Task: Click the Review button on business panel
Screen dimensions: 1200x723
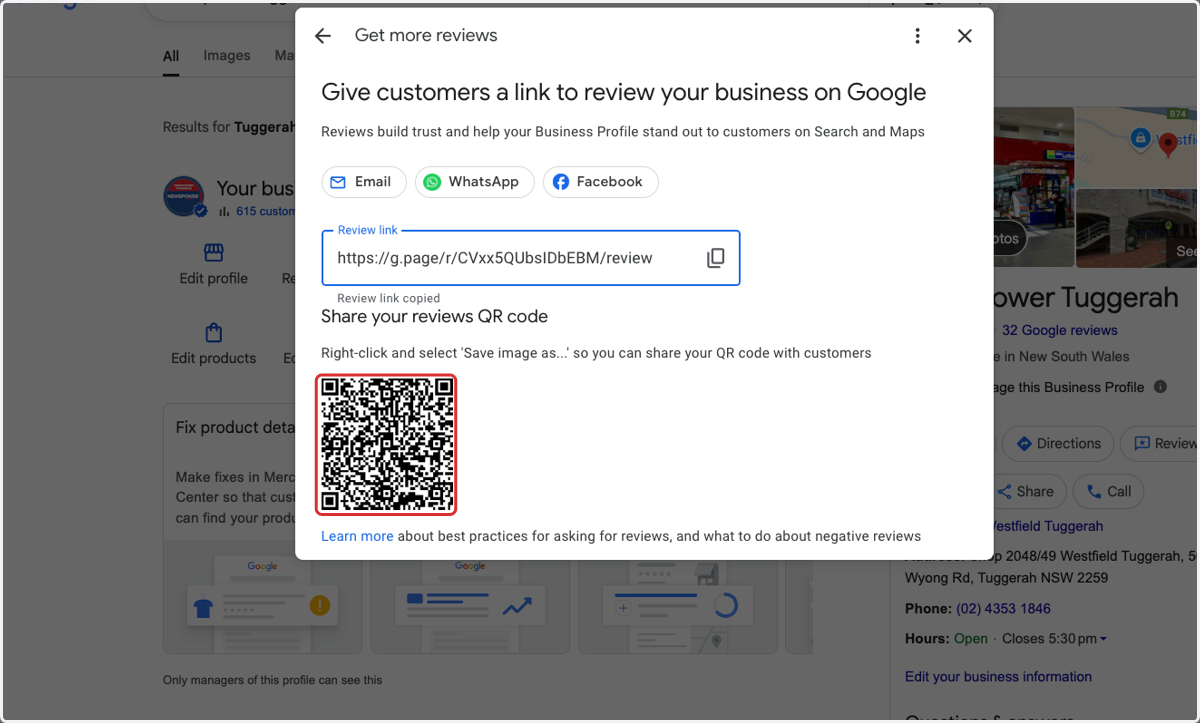Action: click(1160, 444)
